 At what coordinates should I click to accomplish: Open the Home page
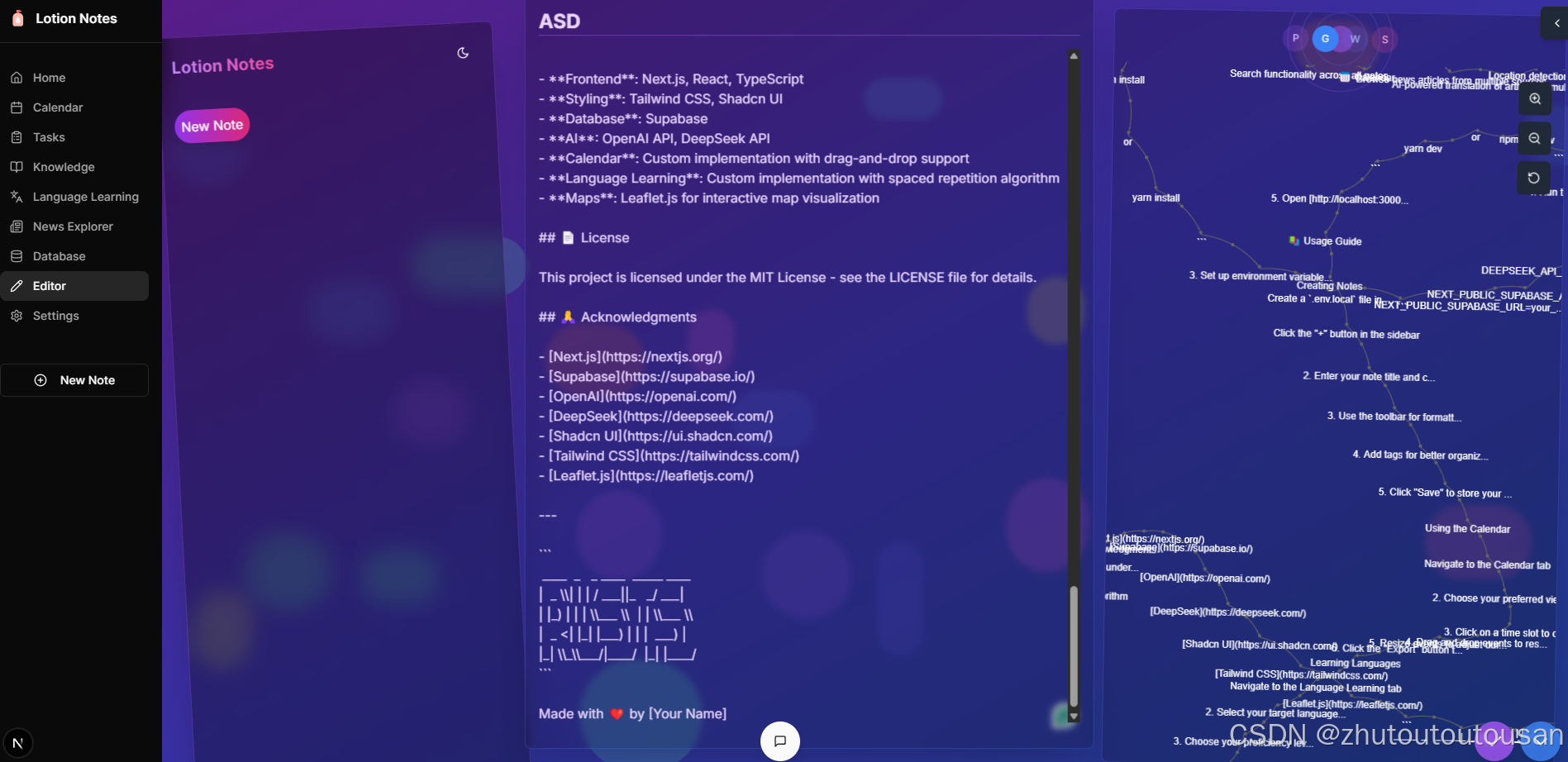tap(74, 78)
